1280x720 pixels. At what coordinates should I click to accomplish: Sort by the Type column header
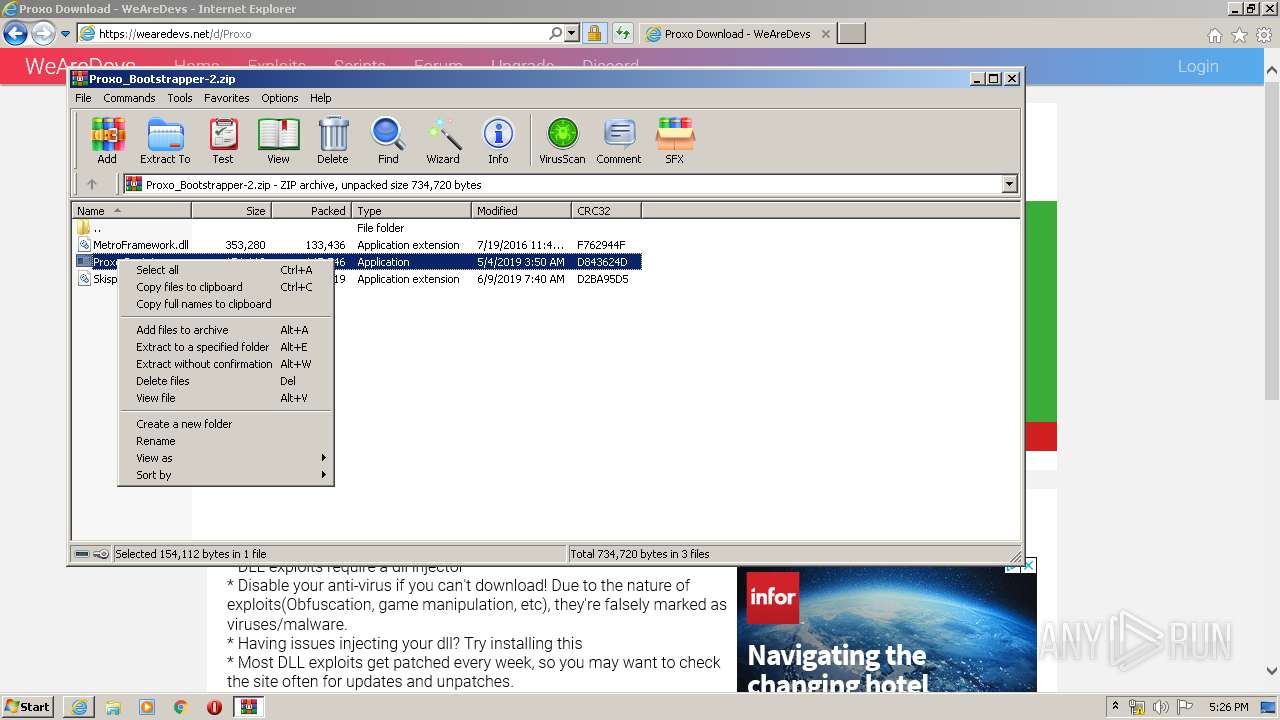tap(411, 211)
